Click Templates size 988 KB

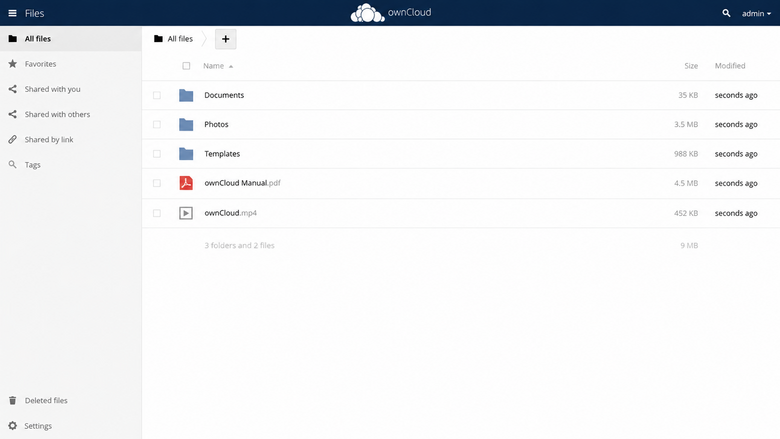coord(686,154)
